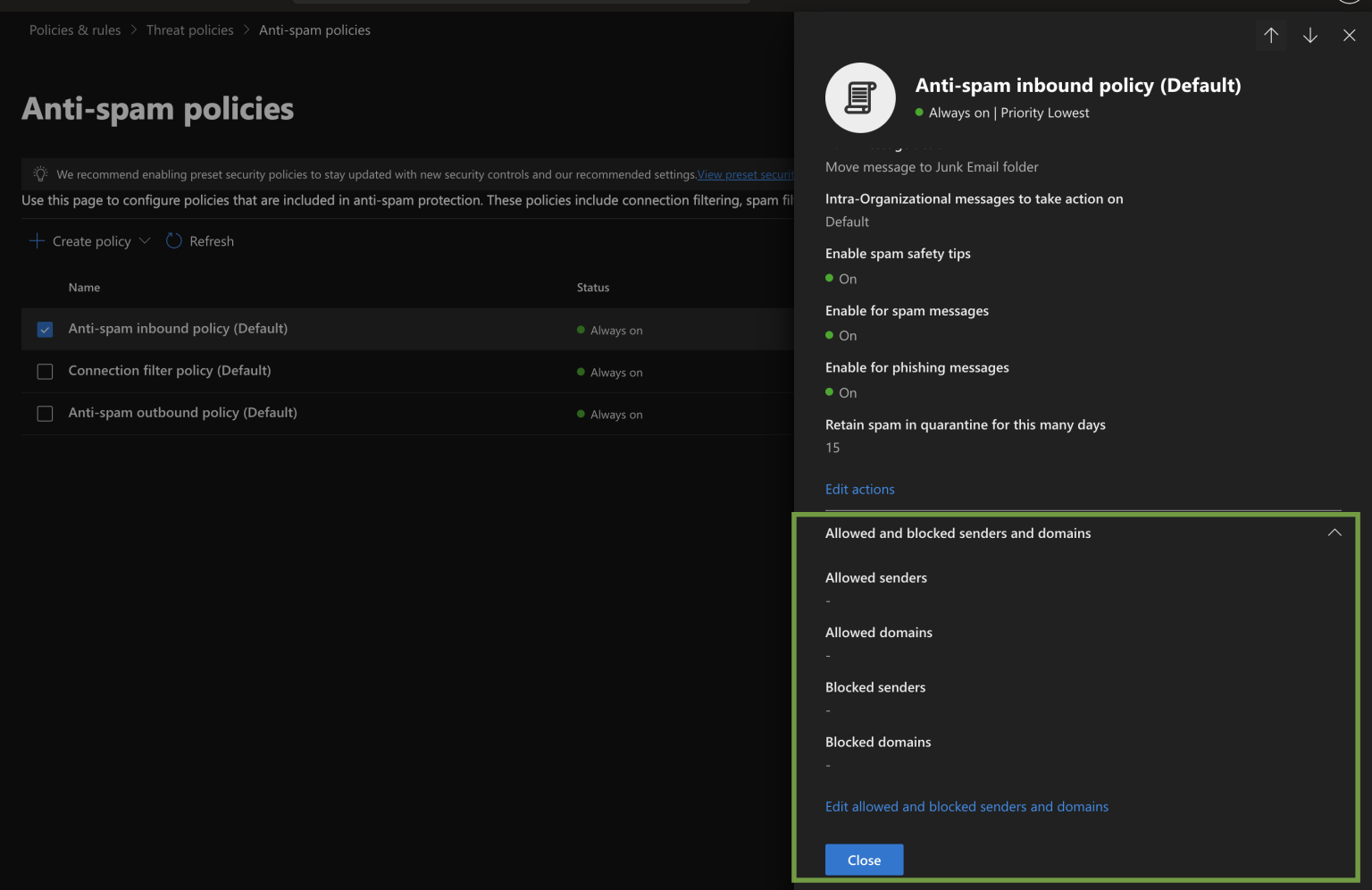Check the Connection filter policy checkbox
Screen dimensions: 1372x890
tap(45, 371)
